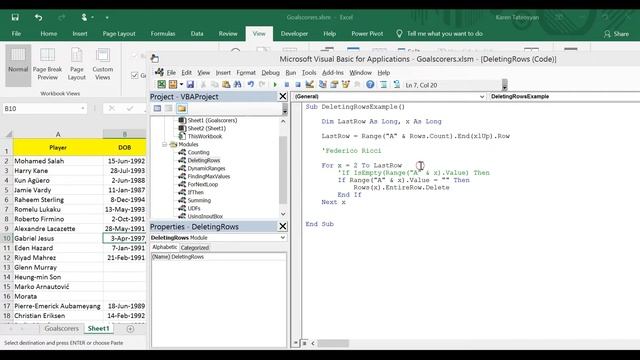640x360 pixels.
Task: Click the Undo arrow in VBA toolbar
Action: (251, 84)
